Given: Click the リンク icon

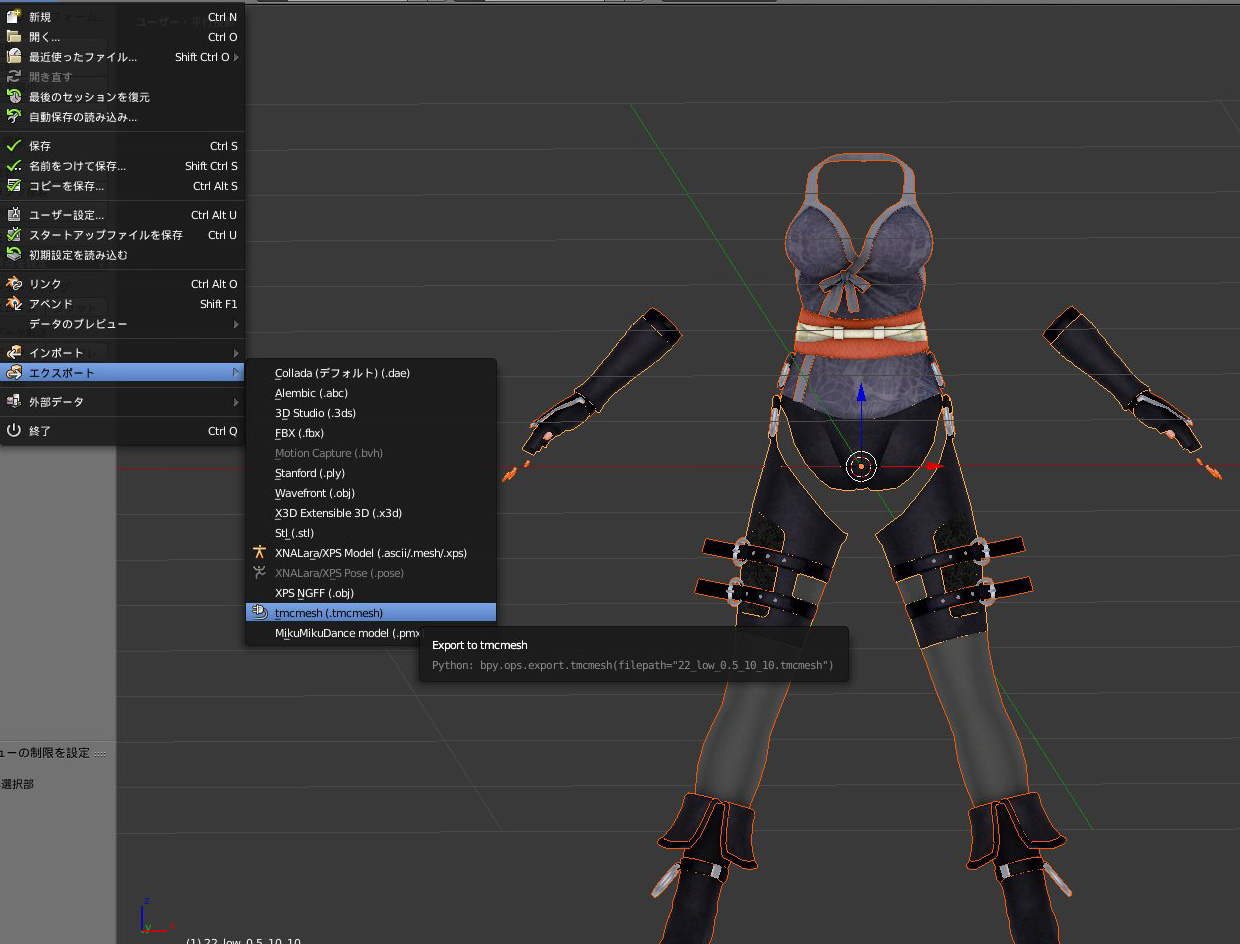Looking at the screenshot, I should [x=14, y=284].
